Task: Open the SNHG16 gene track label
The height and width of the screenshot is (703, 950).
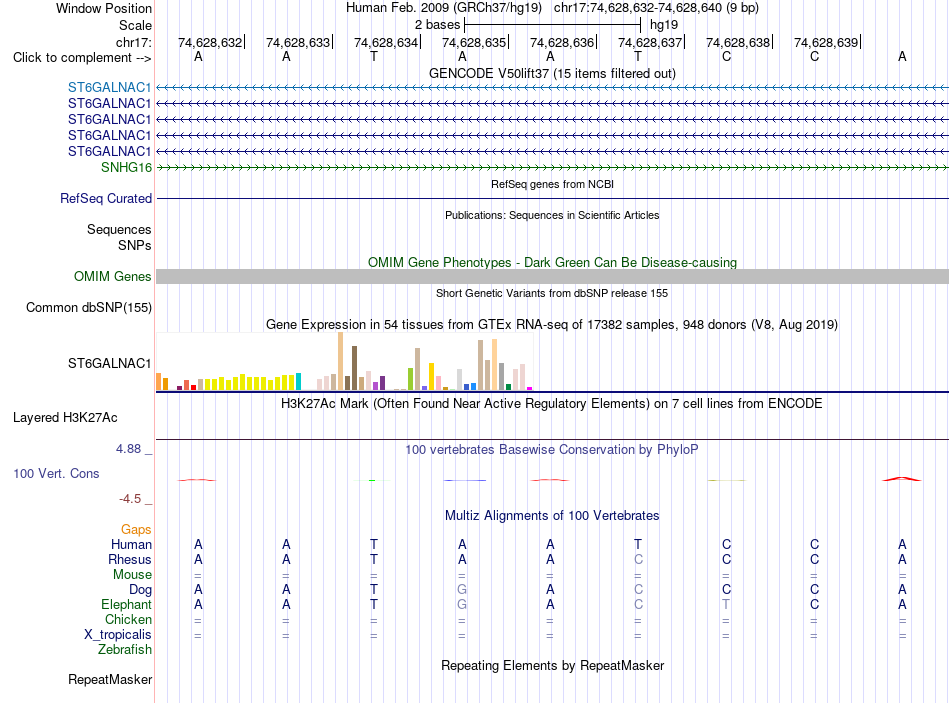Action: point(126,167)
